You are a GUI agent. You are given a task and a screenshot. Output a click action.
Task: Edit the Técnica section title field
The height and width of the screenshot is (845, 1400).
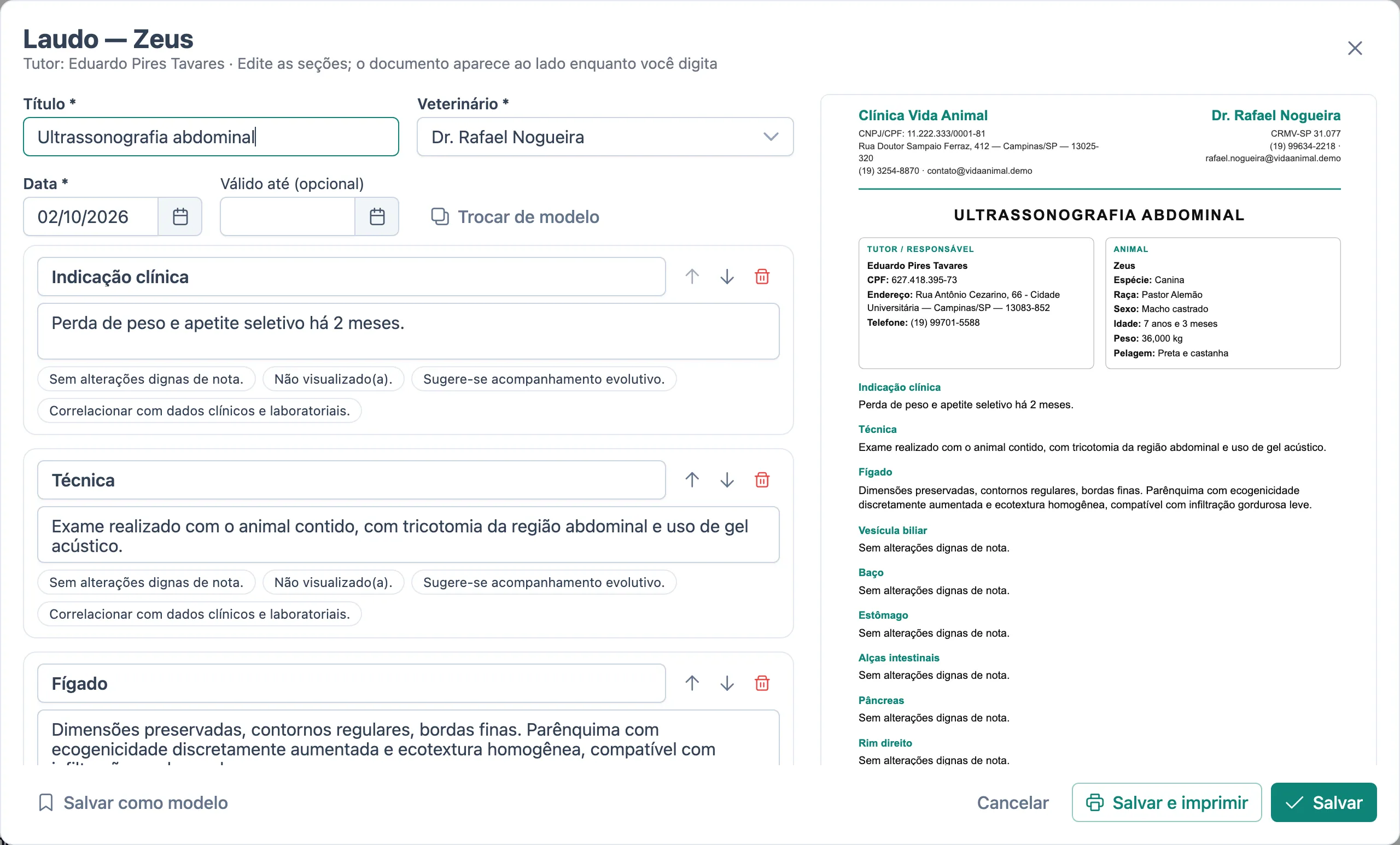(x=351, y=480)
